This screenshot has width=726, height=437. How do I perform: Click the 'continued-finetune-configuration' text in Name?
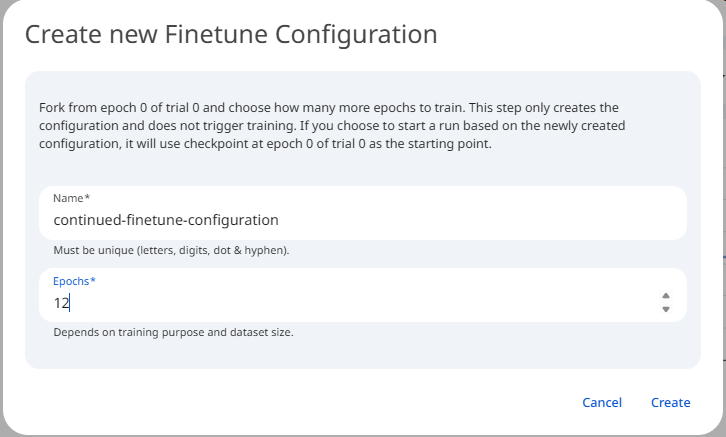click(166, 220)
